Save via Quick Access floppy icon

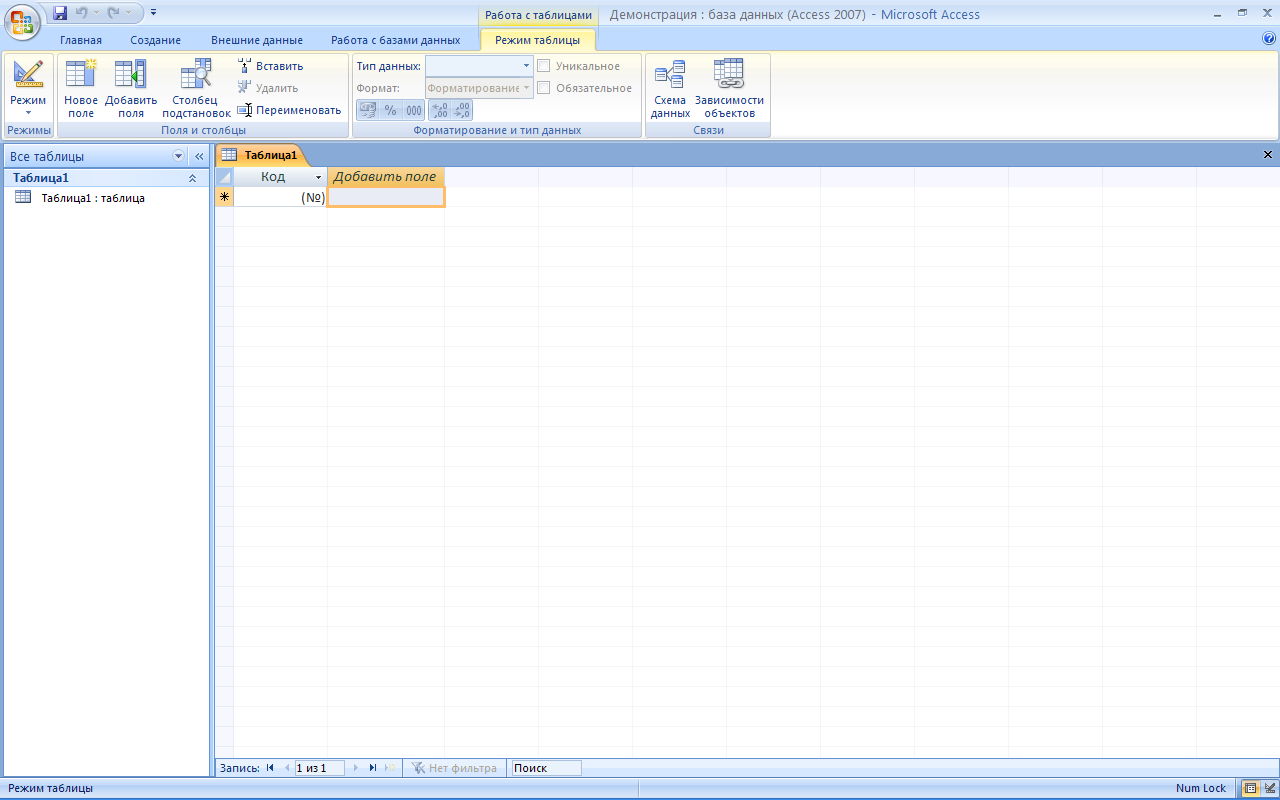[x=60, y=13]
